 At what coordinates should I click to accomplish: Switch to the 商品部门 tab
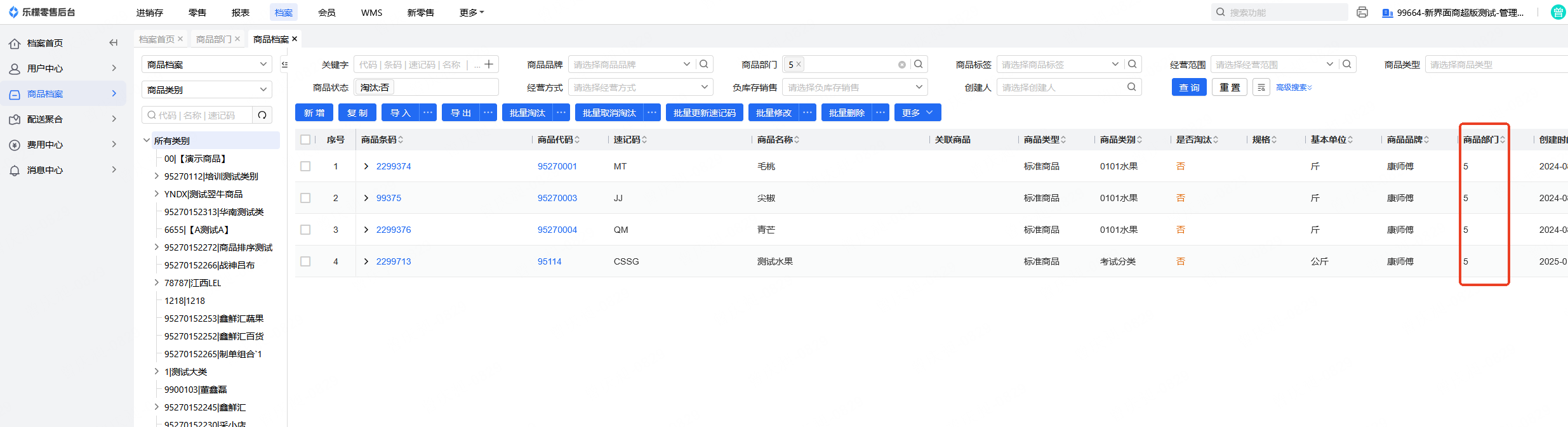(x=213, y=39)
